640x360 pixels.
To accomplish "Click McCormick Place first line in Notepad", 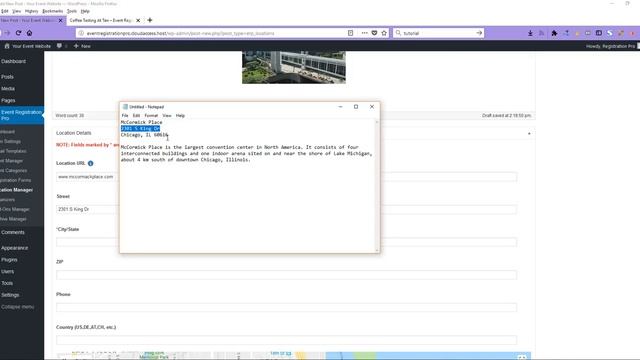I will click(141, 122).
